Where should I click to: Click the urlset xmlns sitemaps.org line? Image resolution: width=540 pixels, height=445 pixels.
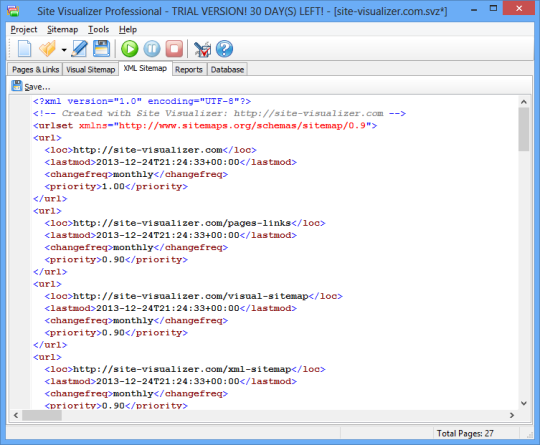tap(205, 125)
